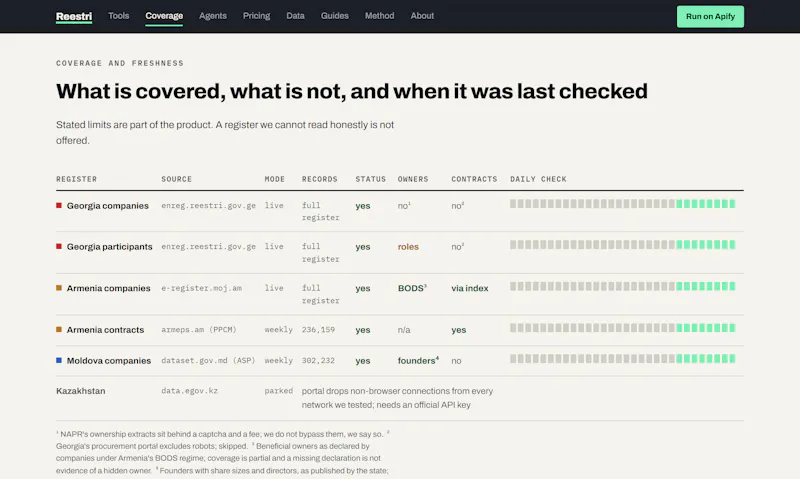Screen dimensions: 800x479
Task: Select the Moldova companies register name
Action: 109,360
